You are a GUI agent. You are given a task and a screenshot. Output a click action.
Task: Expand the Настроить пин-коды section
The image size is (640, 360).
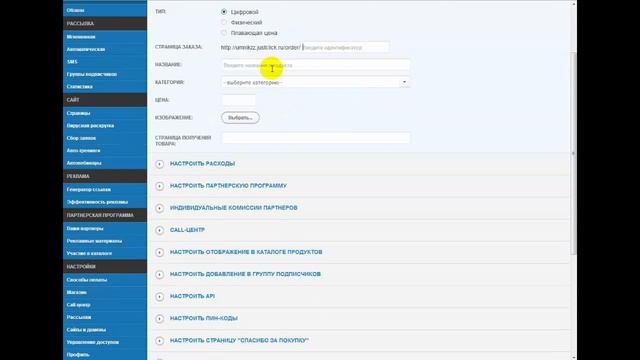point(204,318)
